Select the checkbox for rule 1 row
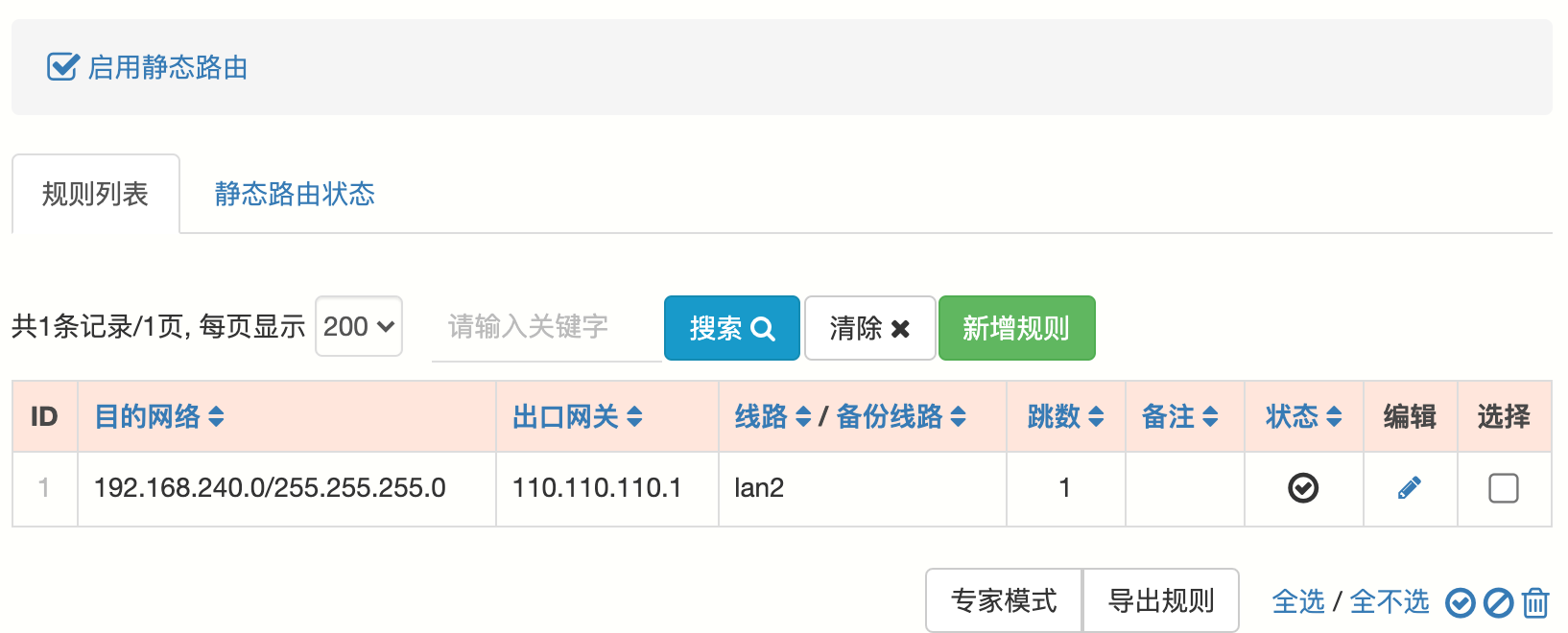This screenshot has width=1568, height=633. click(x=1503, y=488)
